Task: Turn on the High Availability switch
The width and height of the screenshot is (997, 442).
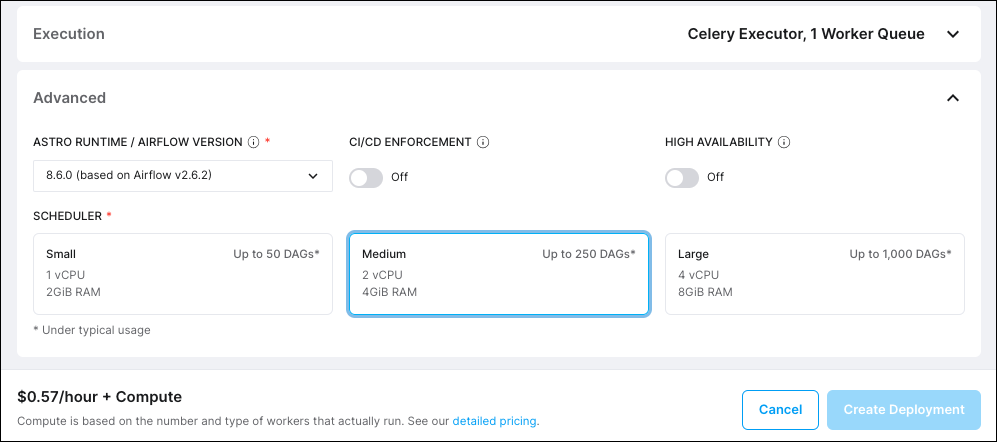Action: (x=682, y=177)
